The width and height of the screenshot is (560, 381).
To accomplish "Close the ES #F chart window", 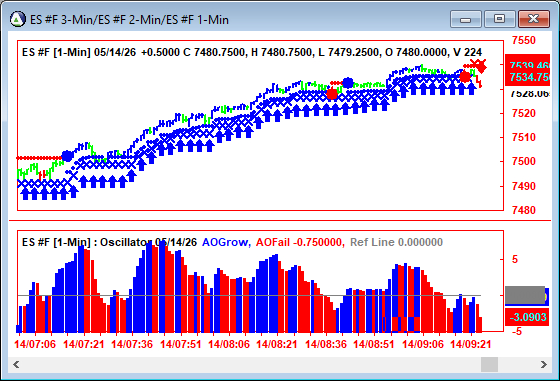I will click(x=534, y=19).
